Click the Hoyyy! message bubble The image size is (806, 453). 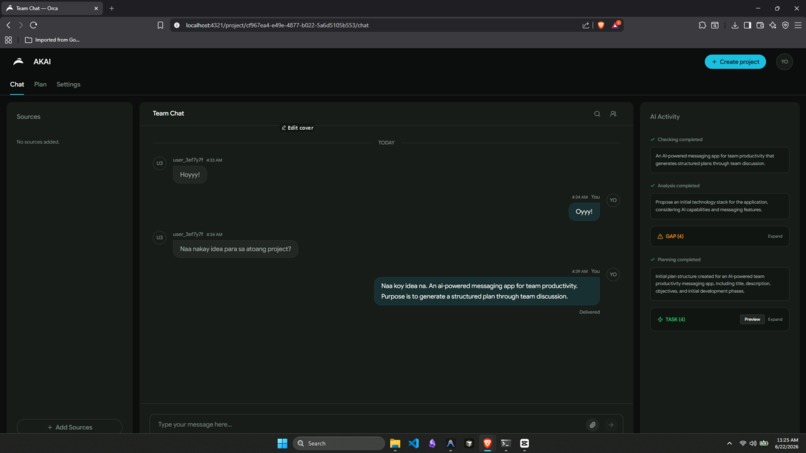pyautogui.click(x=190, y=175)
